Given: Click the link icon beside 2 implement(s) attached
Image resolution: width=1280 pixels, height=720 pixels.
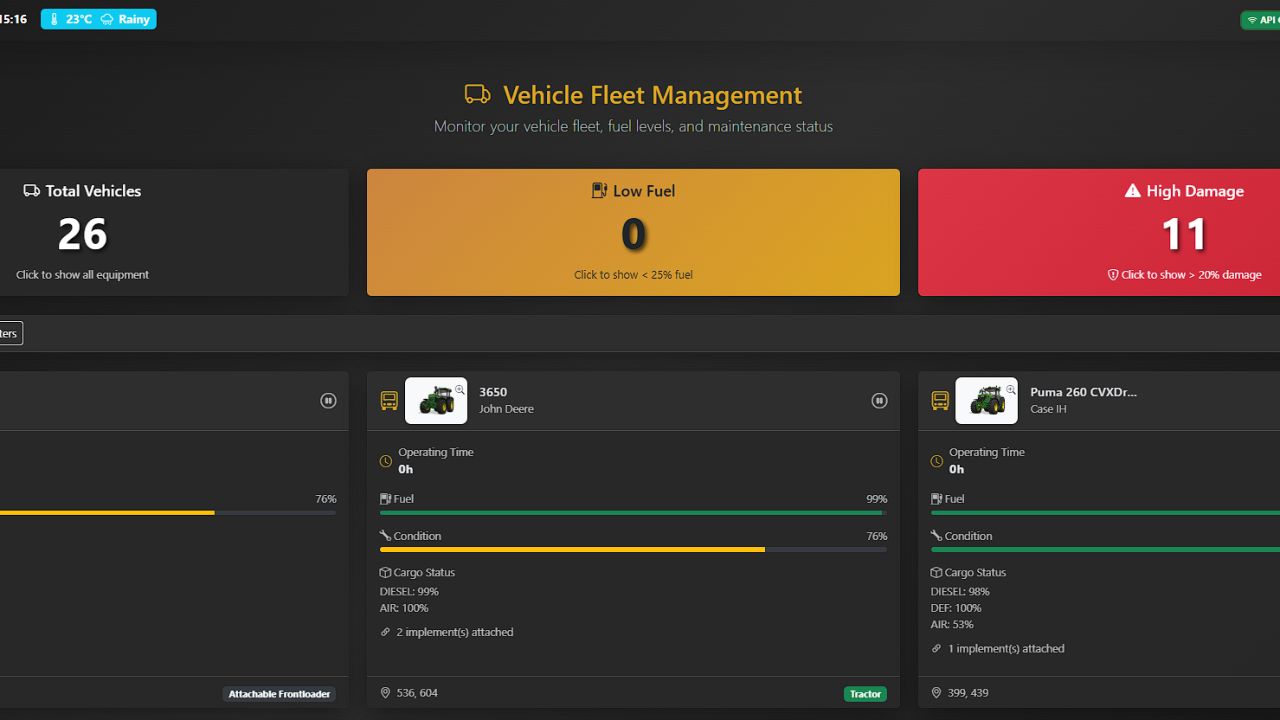Looking at the screenshot, I should click(386, 632).
